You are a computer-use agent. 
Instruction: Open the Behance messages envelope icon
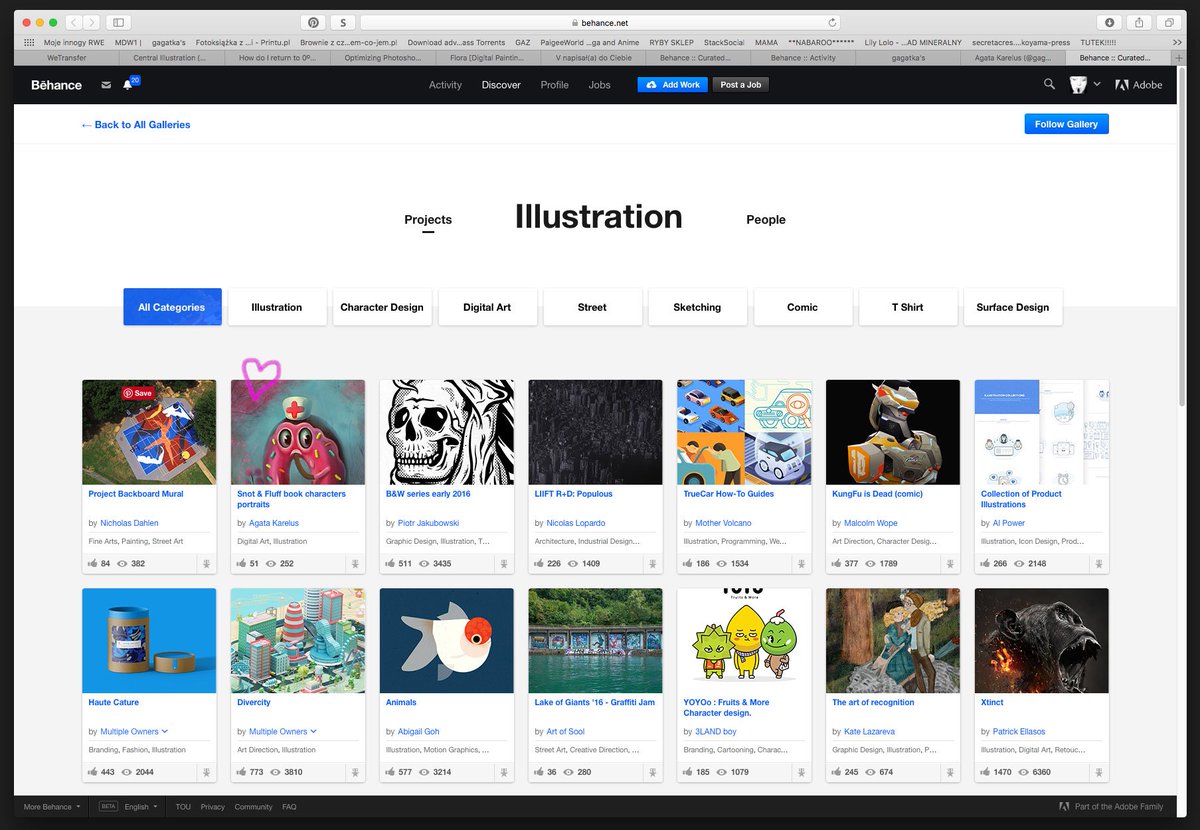(106, 85)
